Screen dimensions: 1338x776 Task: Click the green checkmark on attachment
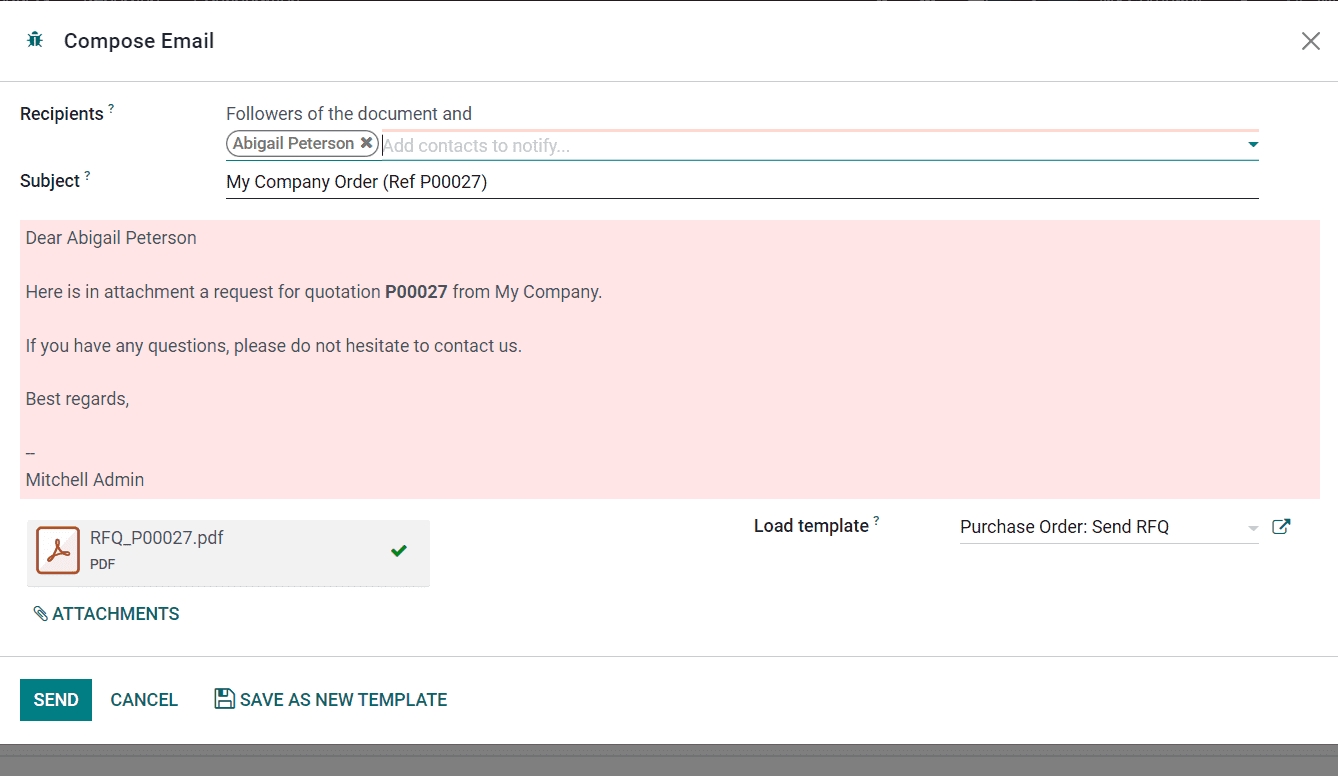399,550
